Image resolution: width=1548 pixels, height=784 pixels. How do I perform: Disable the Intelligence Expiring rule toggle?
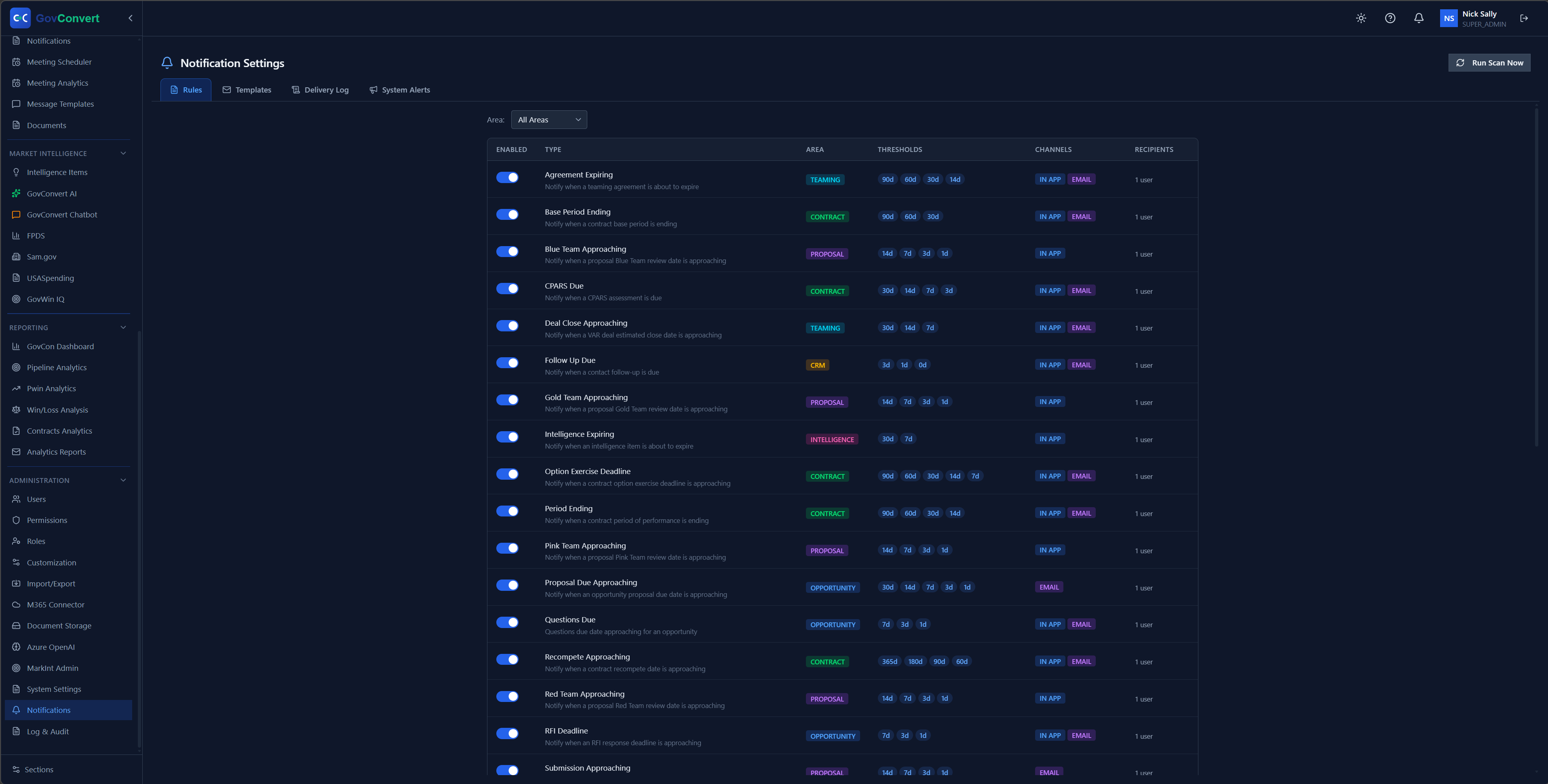click(x=507, y=437)
